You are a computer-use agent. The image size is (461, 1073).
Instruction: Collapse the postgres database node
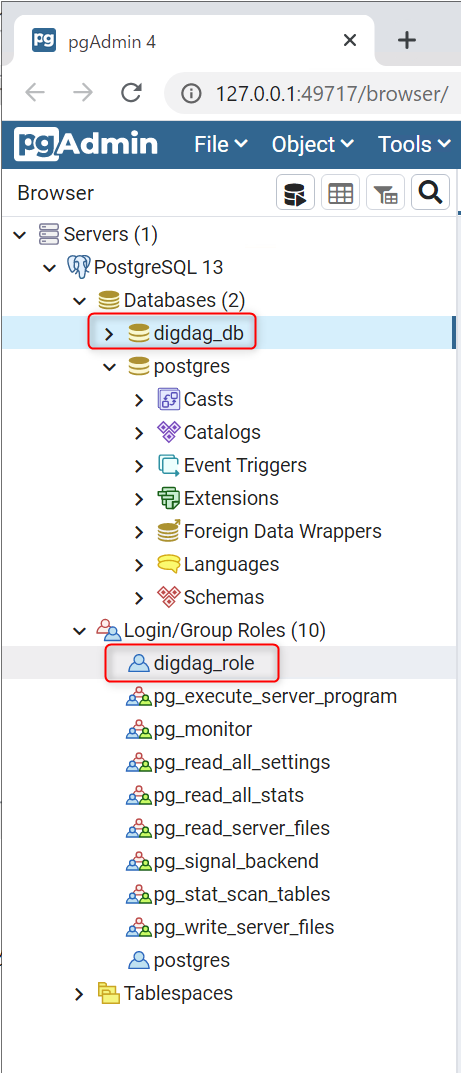coord(109,367)
